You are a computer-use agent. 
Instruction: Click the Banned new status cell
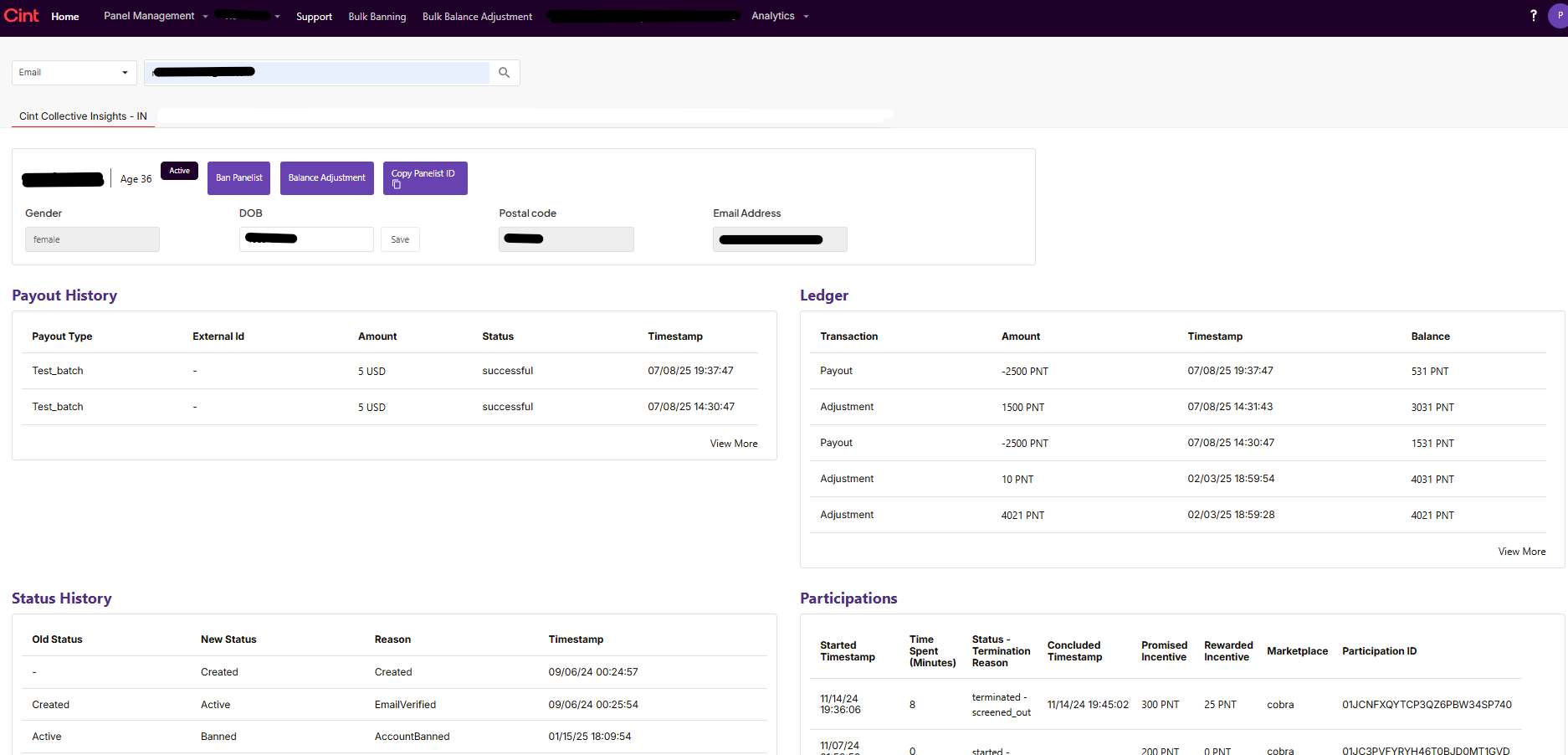[x=218, y=737]
